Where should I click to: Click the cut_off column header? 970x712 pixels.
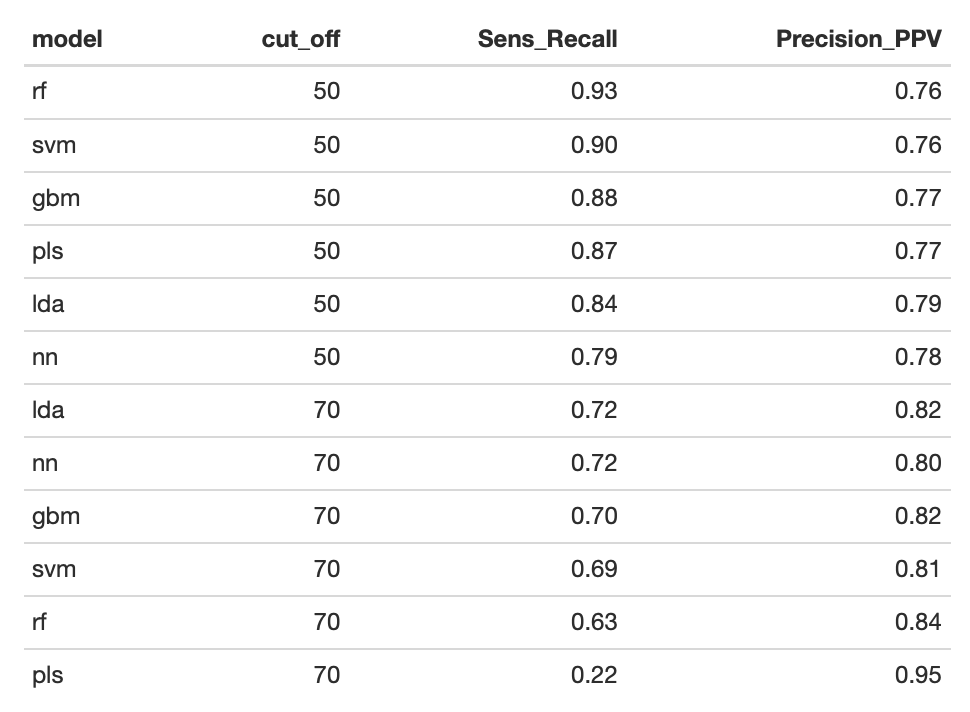point(301,39)
